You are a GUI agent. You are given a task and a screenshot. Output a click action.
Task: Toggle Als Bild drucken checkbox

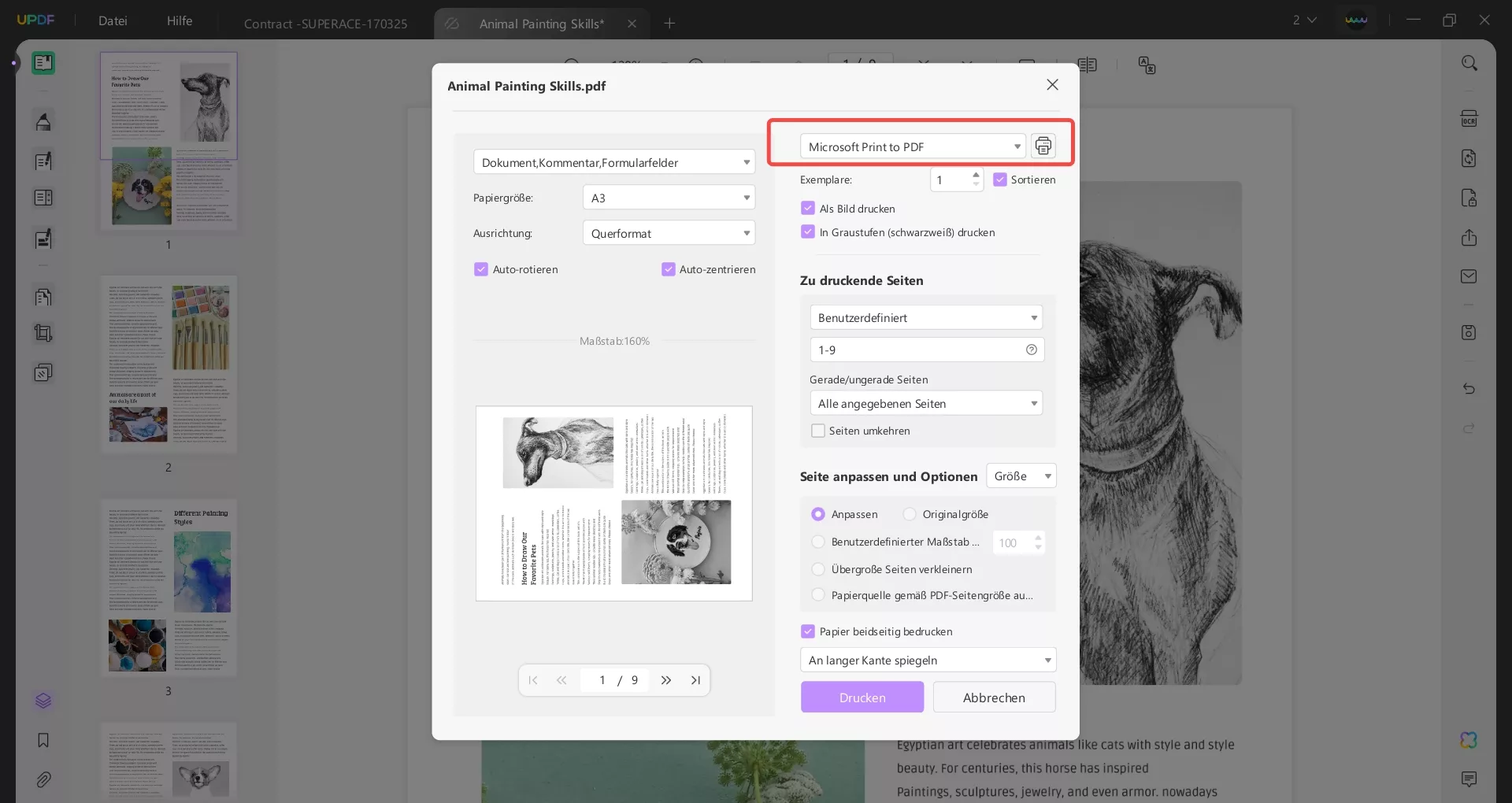click(807, 209)
